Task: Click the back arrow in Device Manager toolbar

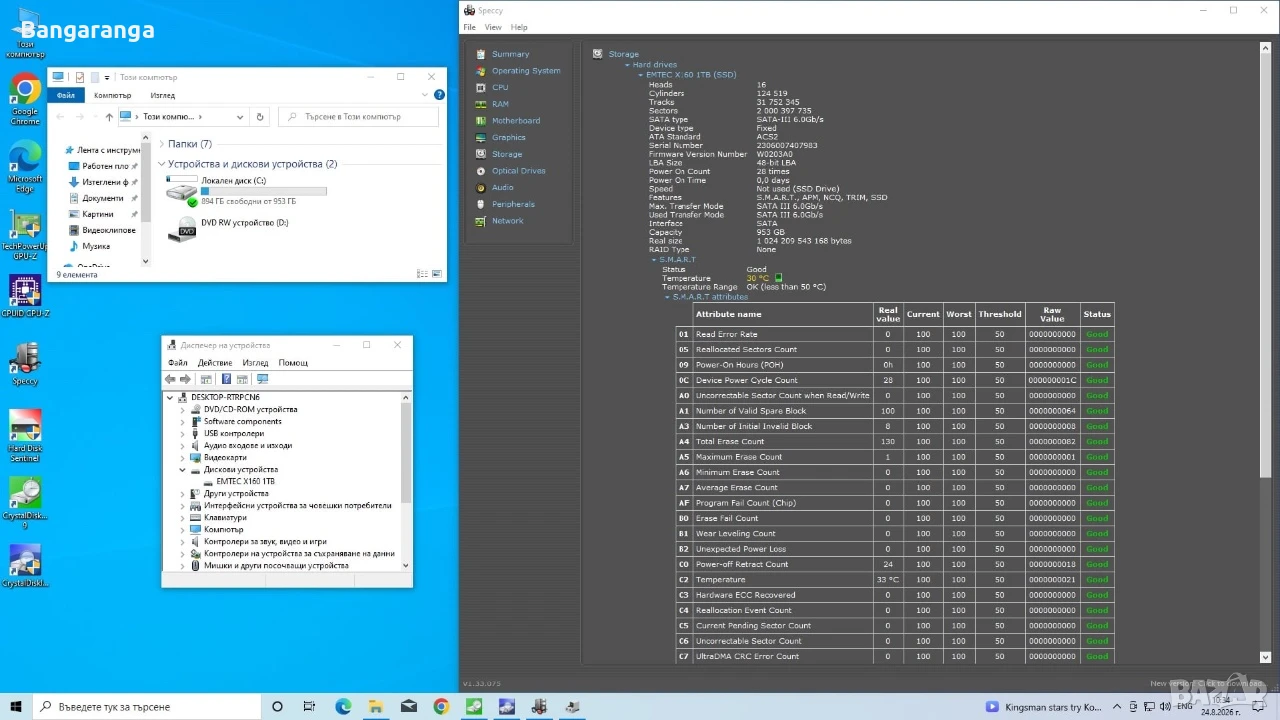Action: pos(170,379)
